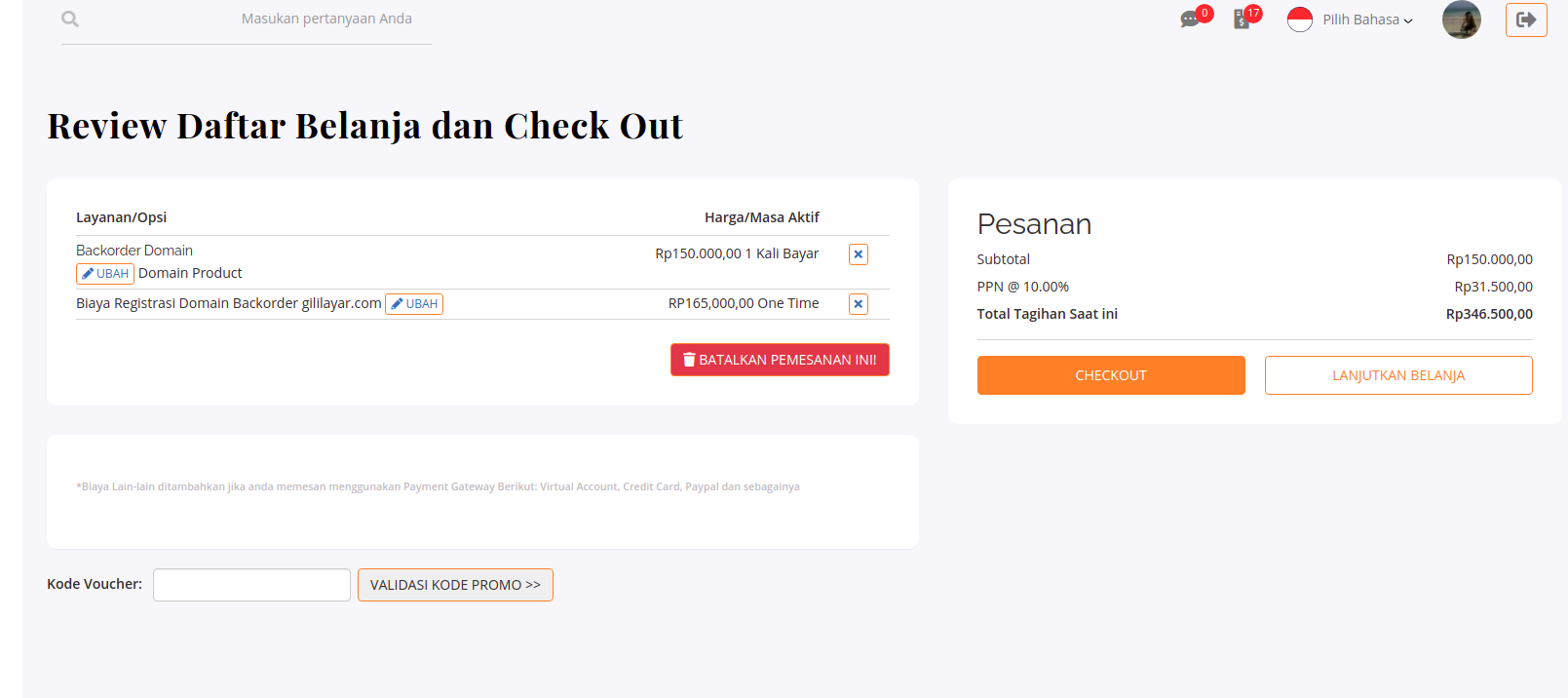
Task: Click the Backorder Domain service name
Action: click(134, 251)
